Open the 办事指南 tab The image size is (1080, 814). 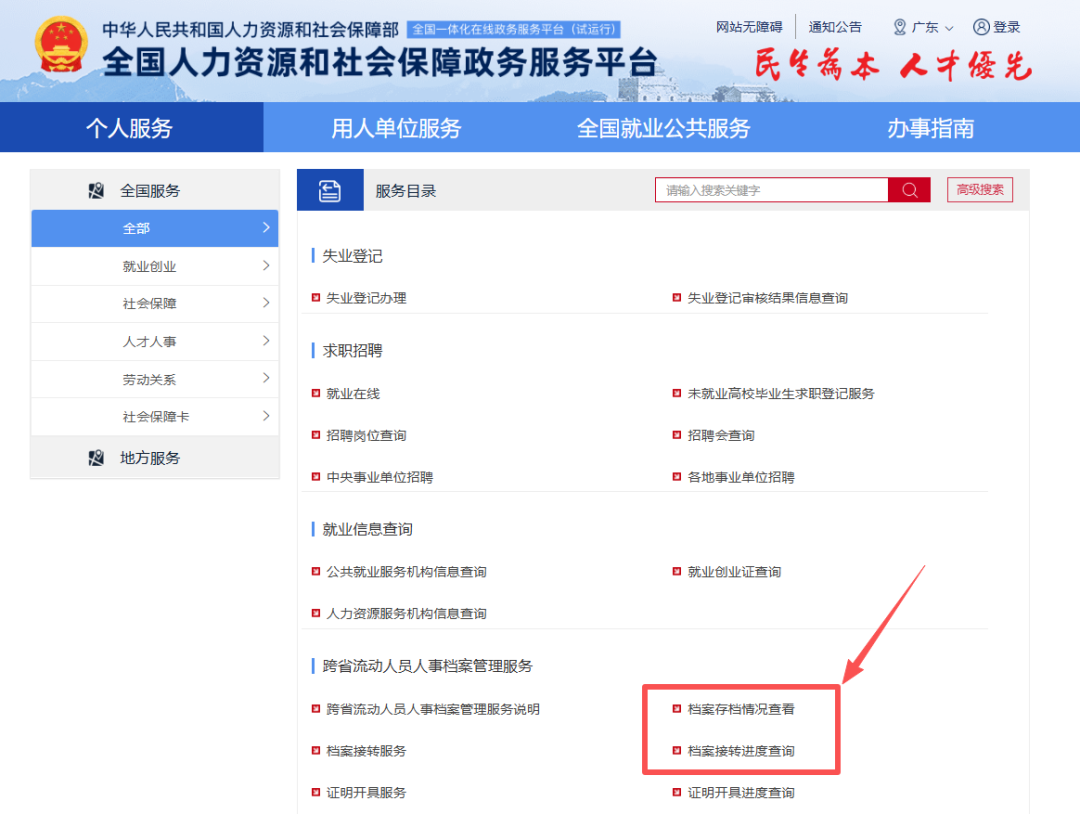(x=930, y=127)
